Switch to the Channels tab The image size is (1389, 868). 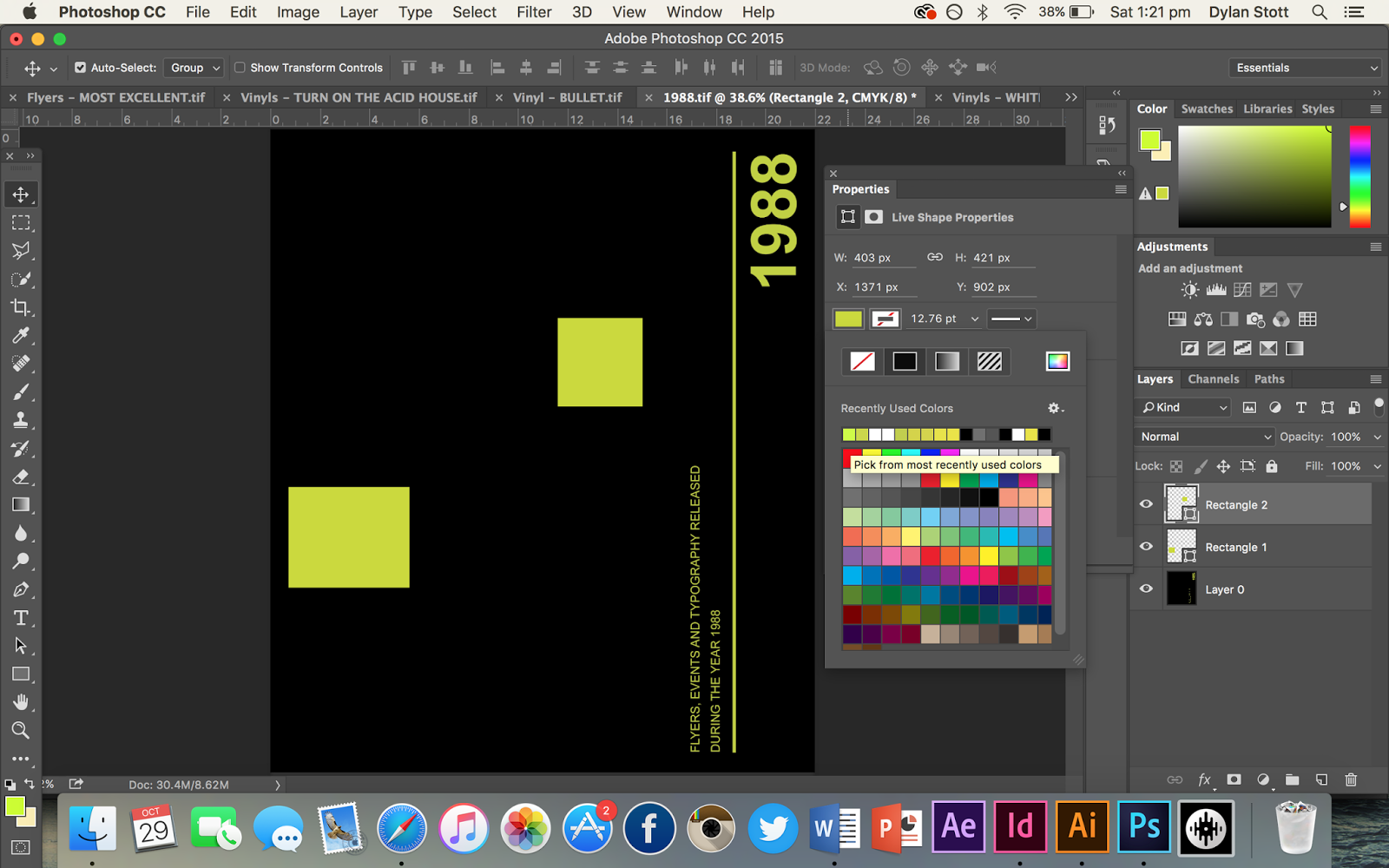1213,379
